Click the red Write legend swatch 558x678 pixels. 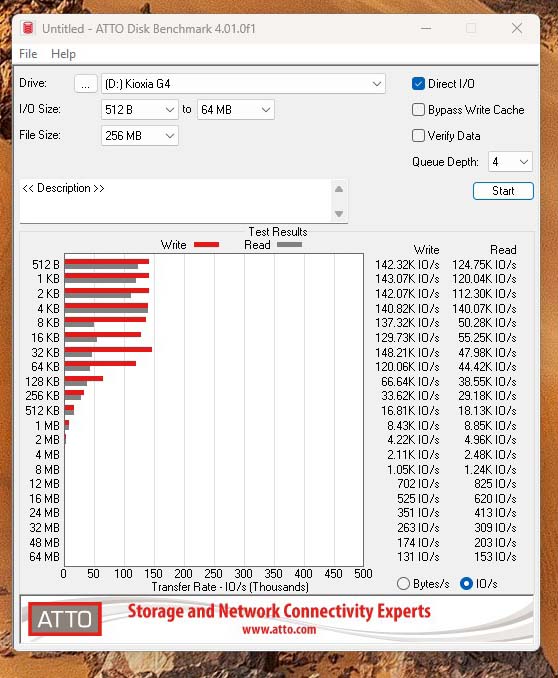pyautogui.click(x=206, y=245)
